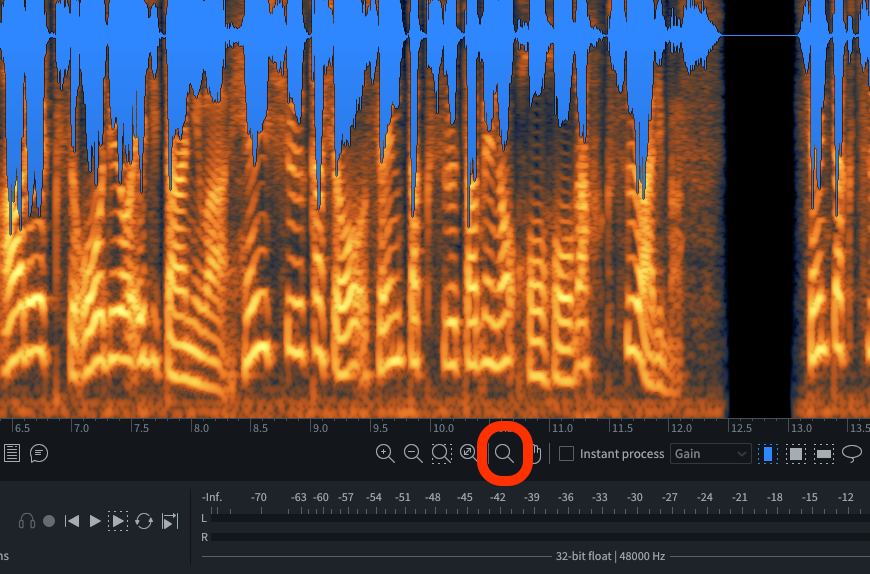
Task: Open the Gain instant process dropdown
Action: (x=711, y=454)
